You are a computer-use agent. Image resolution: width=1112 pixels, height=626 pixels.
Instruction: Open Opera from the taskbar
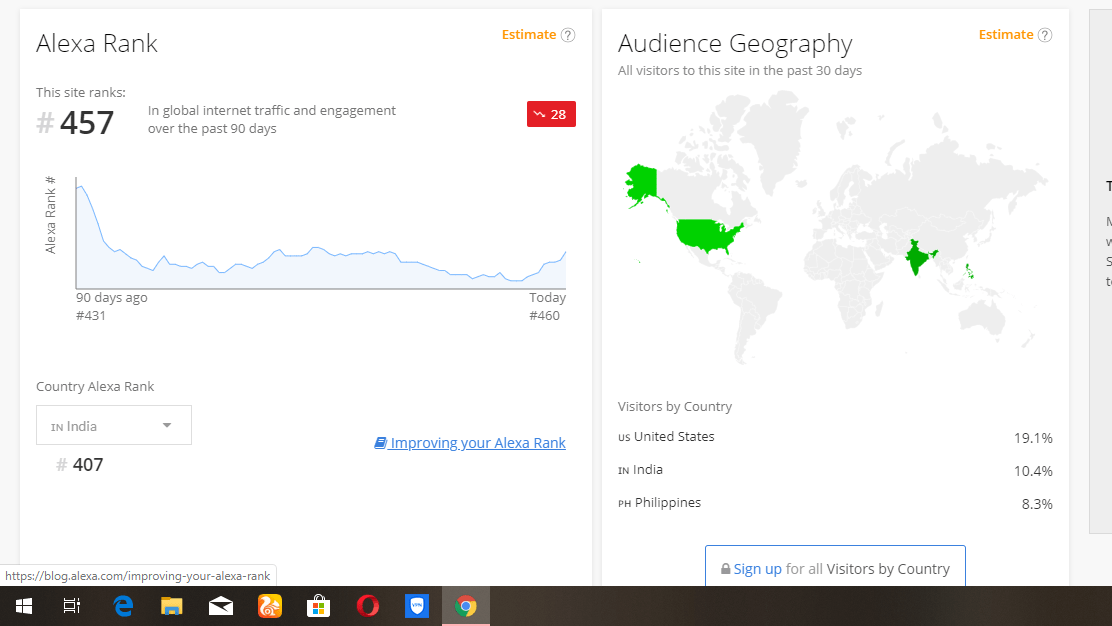point(368,605)
